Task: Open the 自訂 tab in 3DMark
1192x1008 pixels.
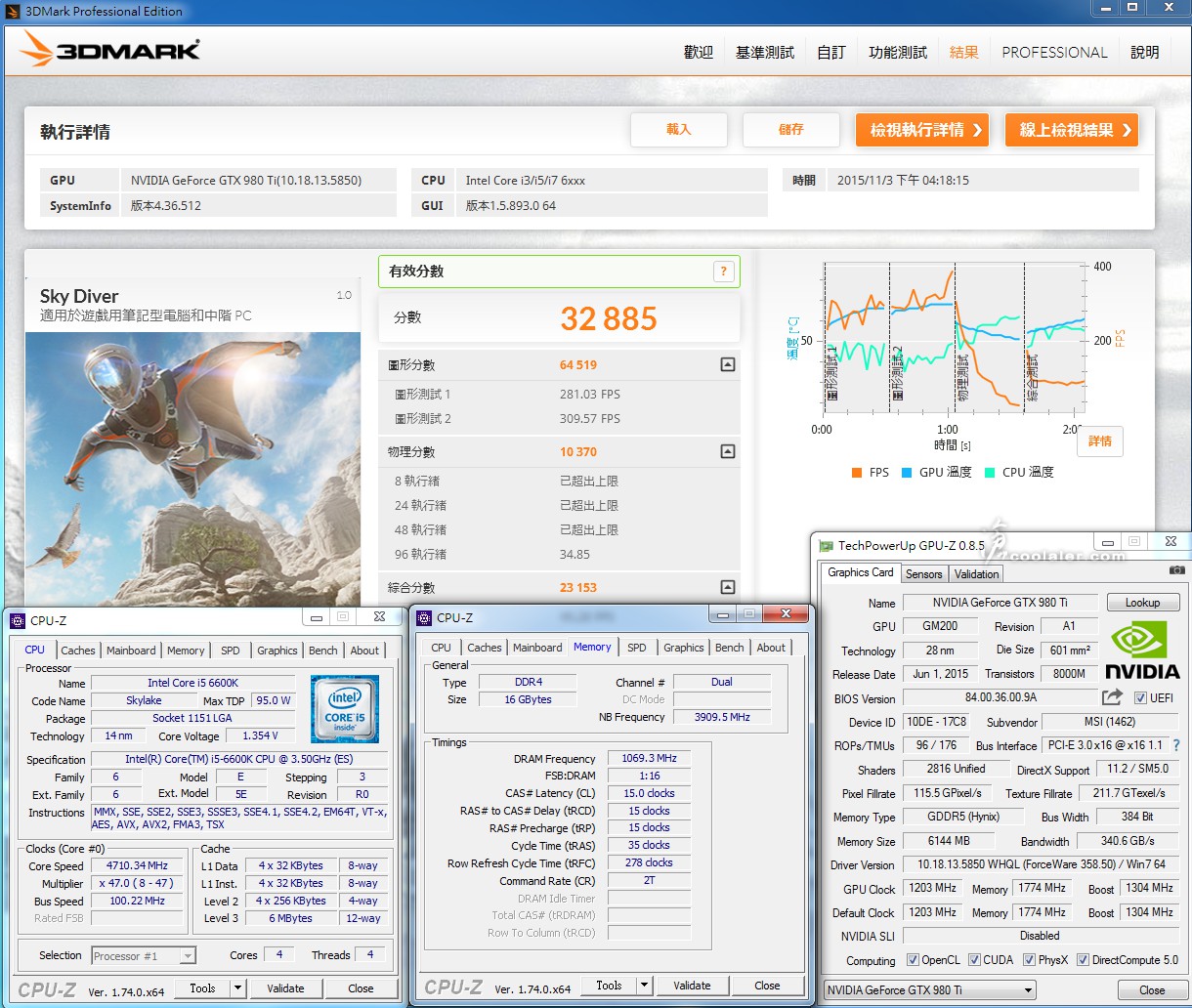Action: pos(831,52)
